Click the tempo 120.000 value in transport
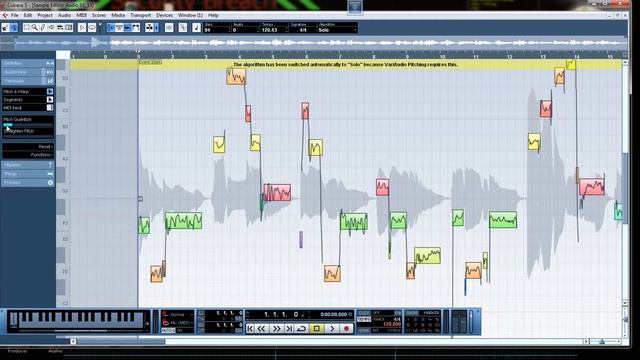The height and width of the screenshot is (360, 640). 391,324
